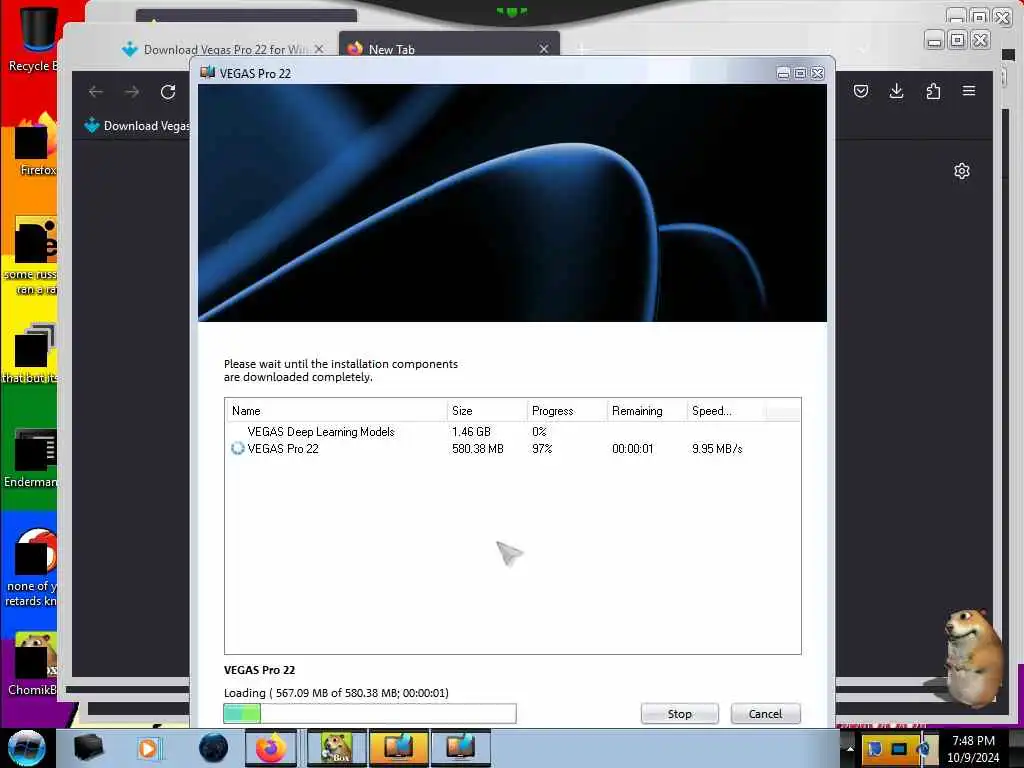Click the 580.38 MB size cell

[x=477, y=449]
